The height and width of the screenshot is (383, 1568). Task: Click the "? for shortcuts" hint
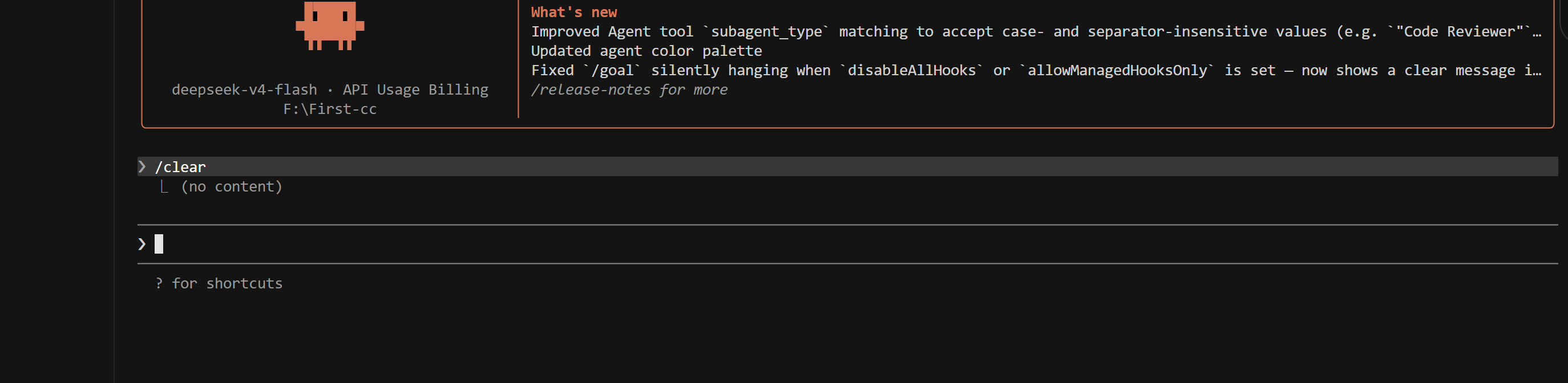pos(219,283)
